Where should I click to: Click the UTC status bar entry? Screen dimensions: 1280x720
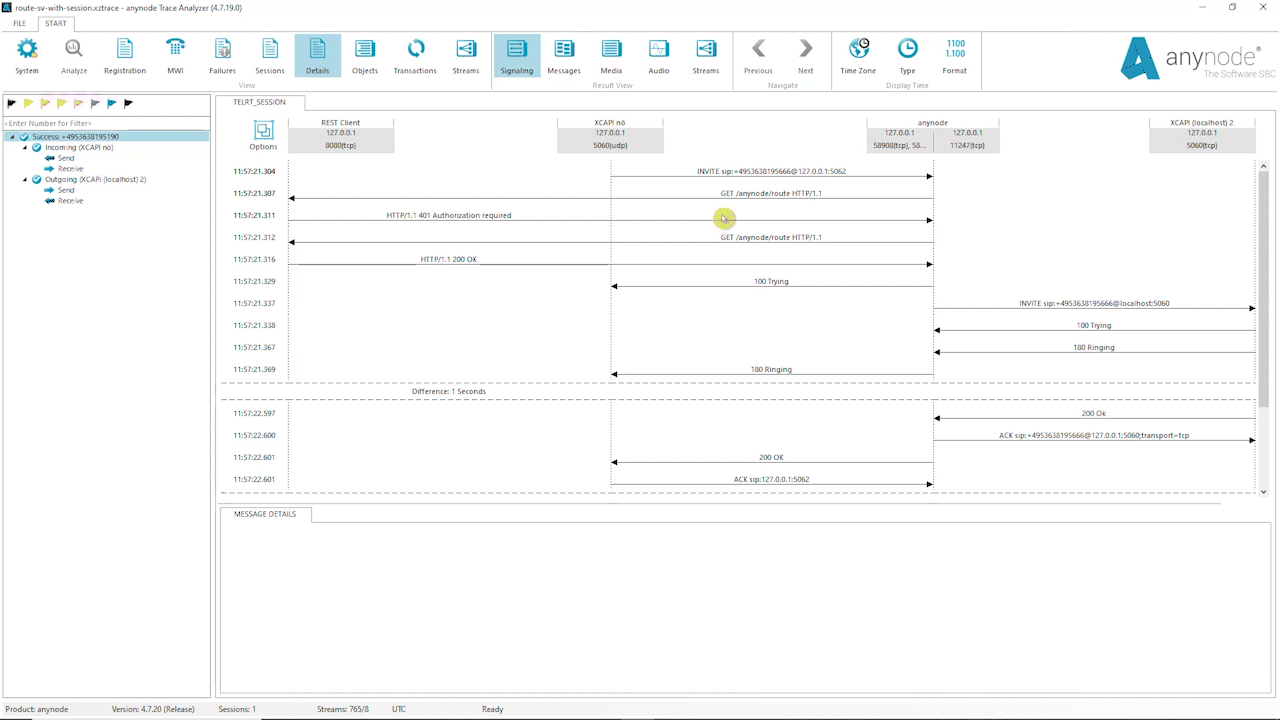pyautogui.click(x=399, y=709)
